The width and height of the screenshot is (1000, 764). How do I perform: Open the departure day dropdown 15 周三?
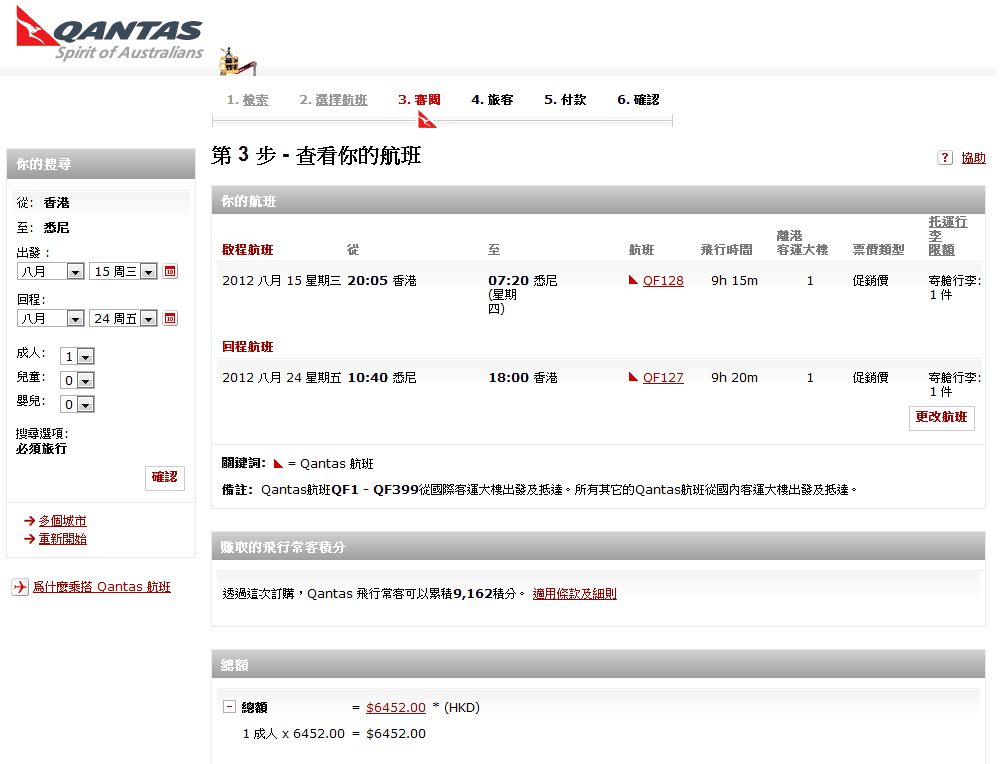tap(123, 271)
